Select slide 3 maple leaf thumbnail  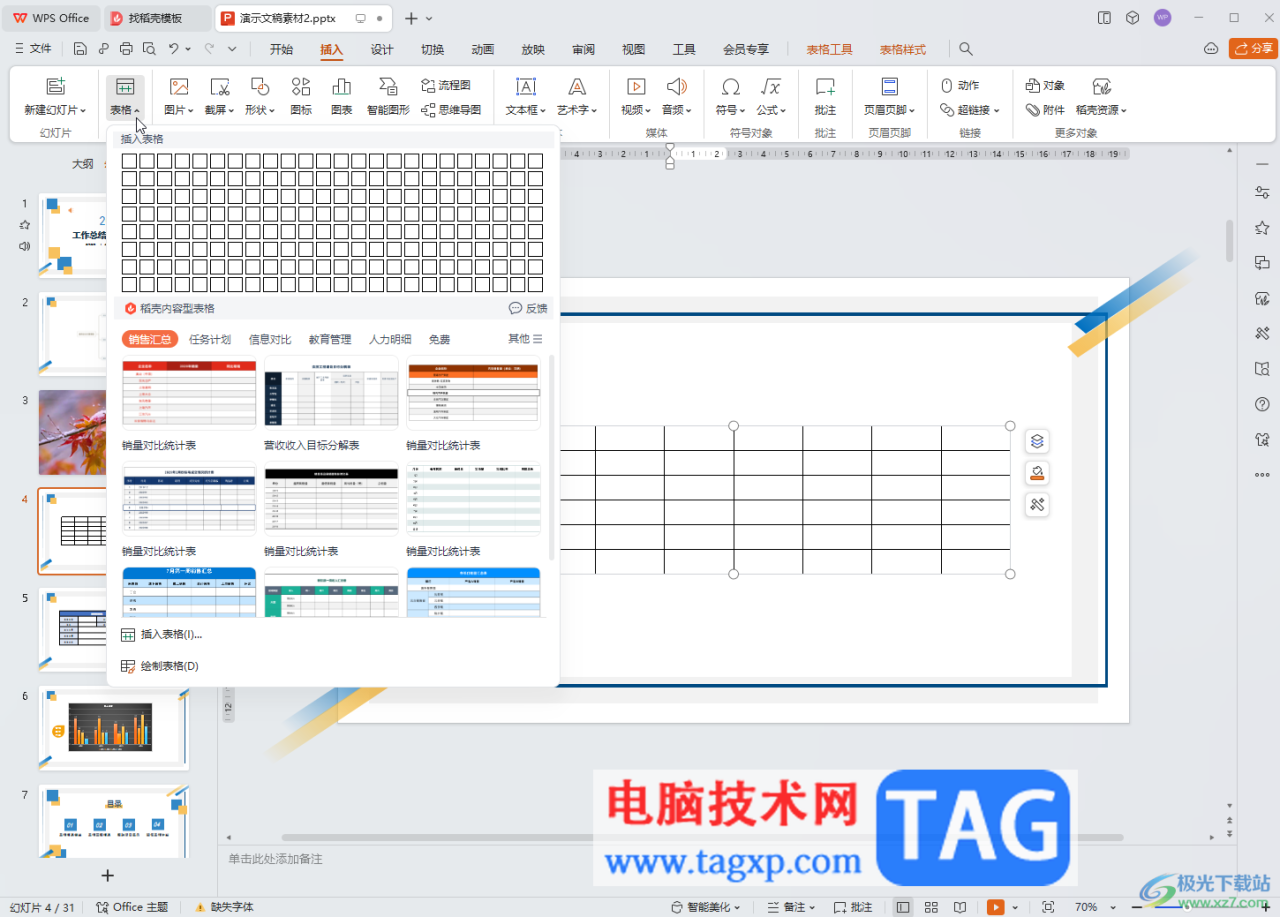pyautogui.click(x=71, y=433)
